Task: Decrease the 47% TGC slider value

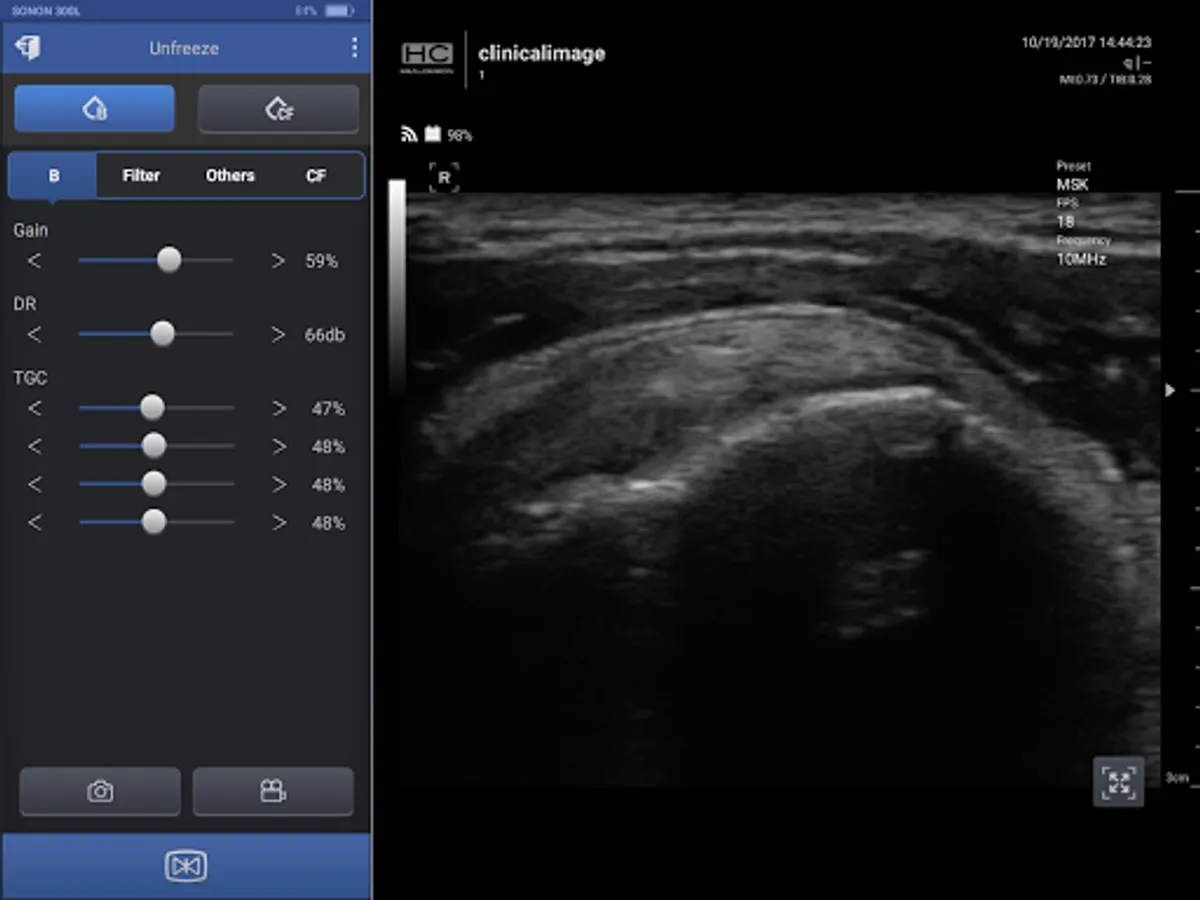Action: click(35, 409)
